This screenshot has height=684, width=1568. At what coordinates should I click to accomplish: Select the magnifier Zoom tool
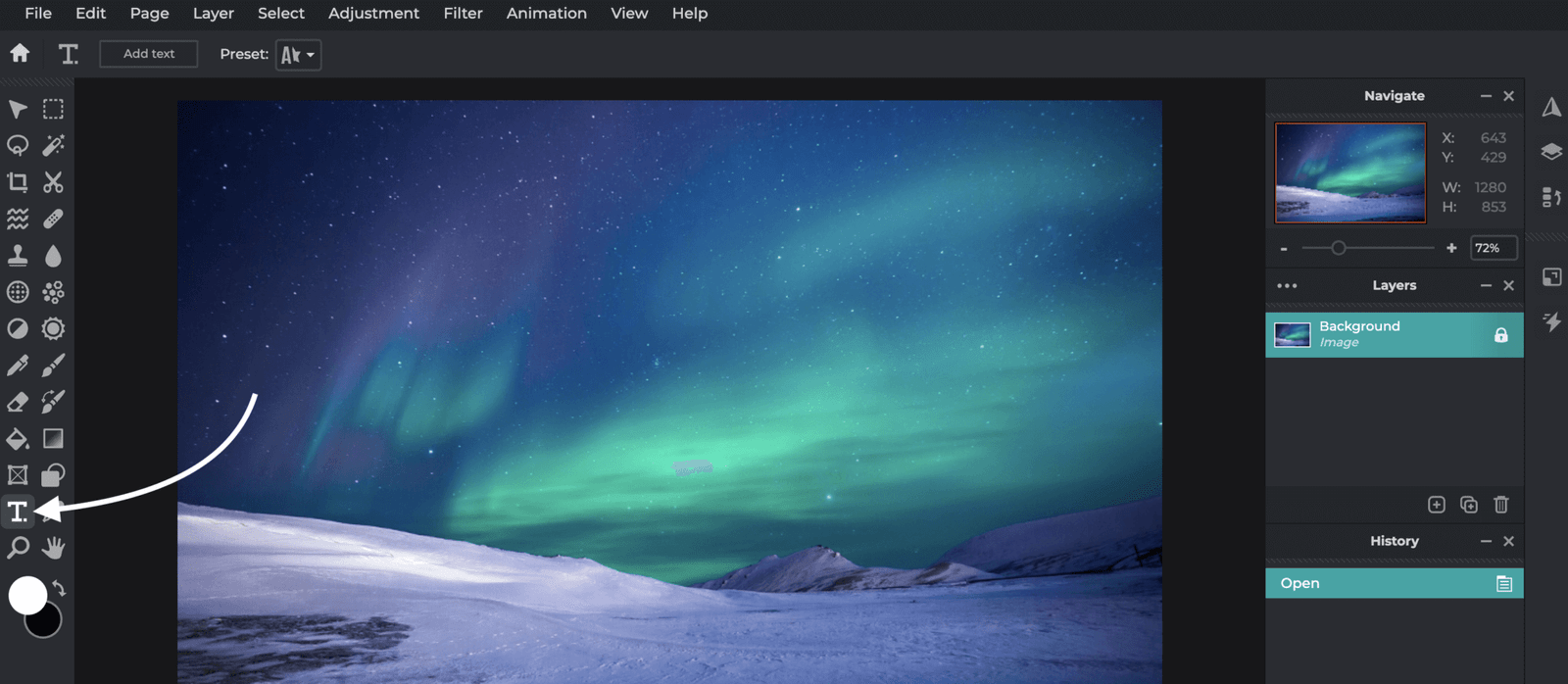(18, 548)
